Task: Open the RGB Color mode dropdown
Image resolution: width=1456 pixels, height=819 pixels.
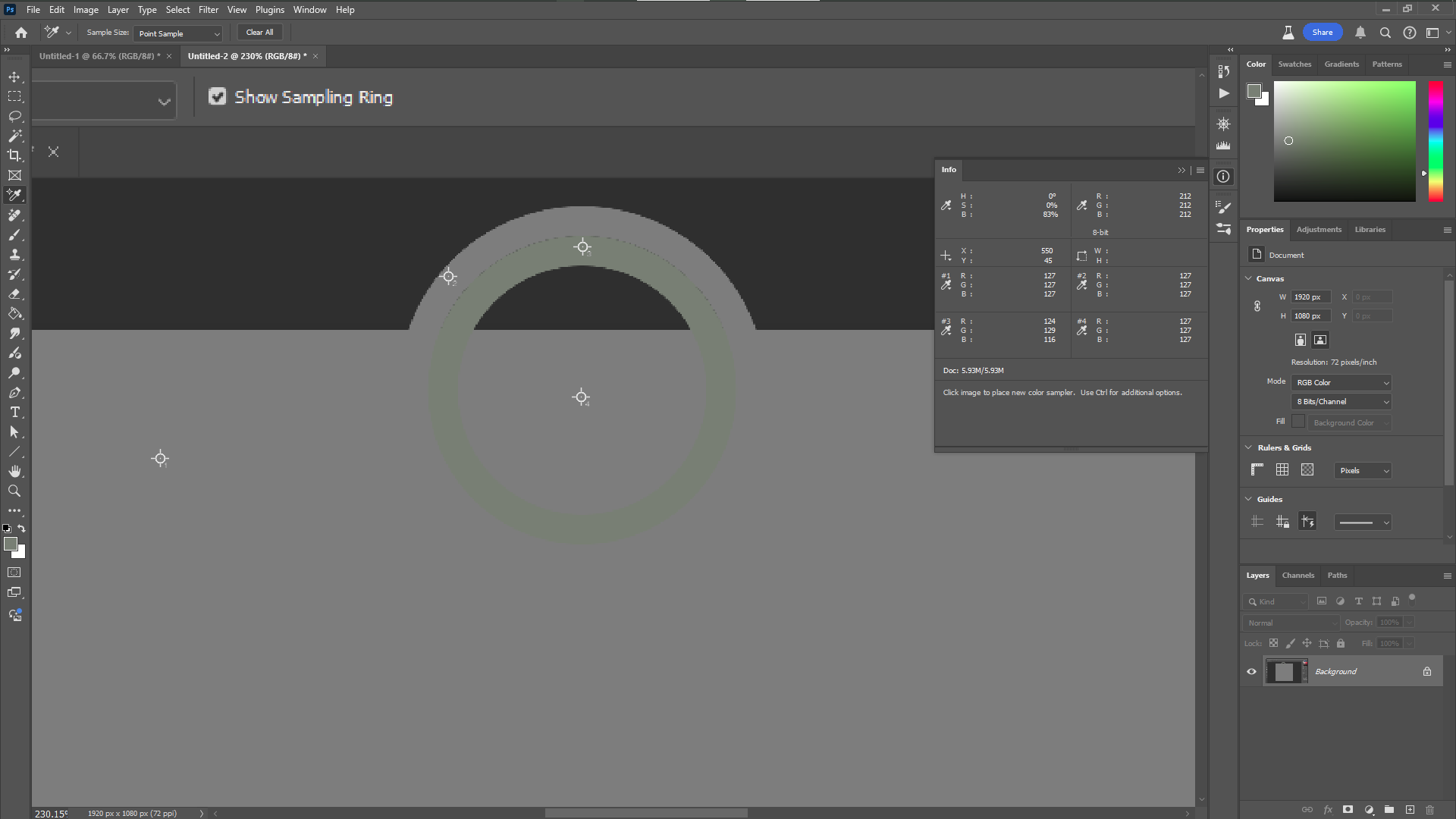Action: [x=1339, y=382]
